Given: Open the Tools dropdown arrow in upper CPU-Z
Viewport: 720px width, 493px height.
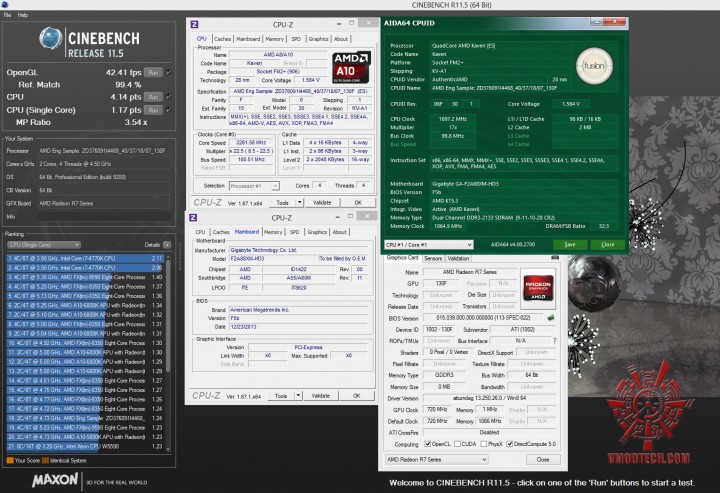Looking at the screenshot, I should coord(299,202).
